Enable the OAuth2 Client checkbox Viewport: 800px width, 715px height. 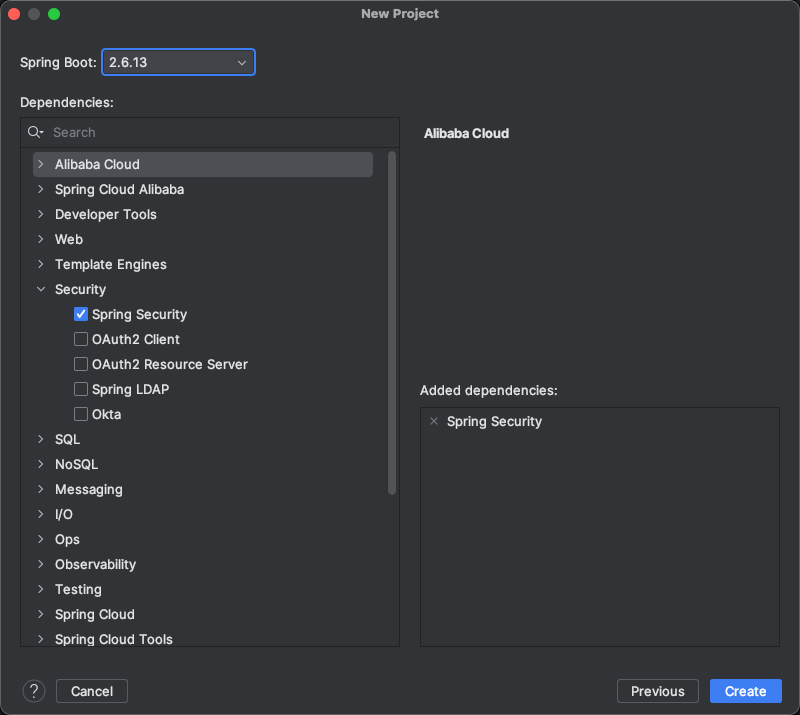(x=81, y=339)
